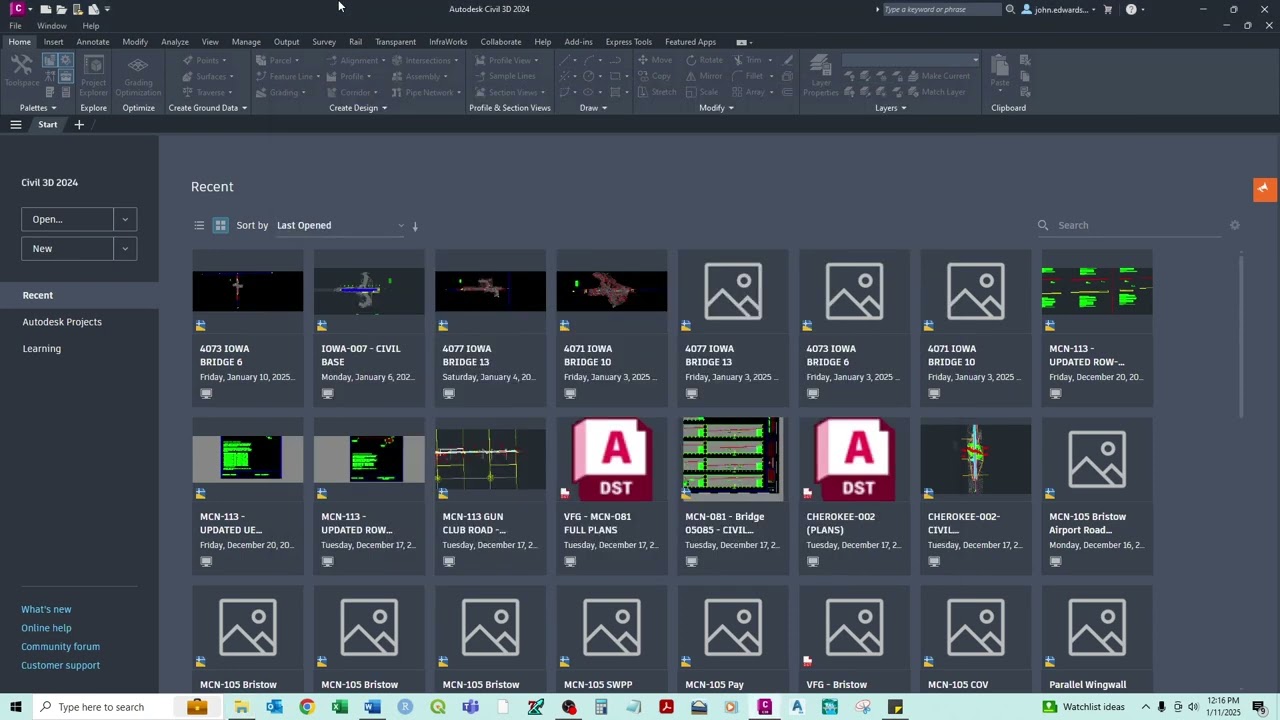This screenshot has height=720, width=1280.
Task: Open the john.edwards account dropdown
Action: pyautogui.click(x=1059, y=9)
